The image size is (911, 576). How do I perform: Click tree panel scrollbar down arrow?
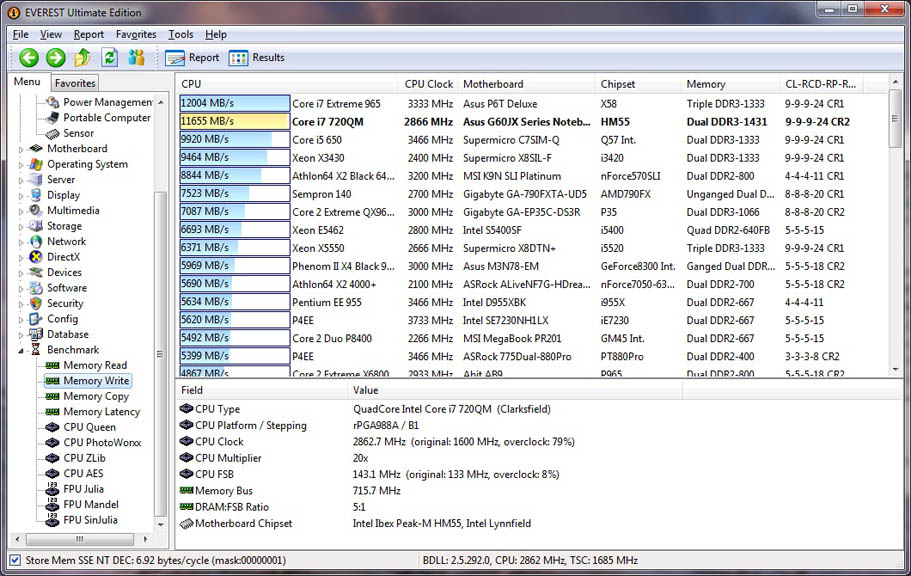[x=160, y=524]
